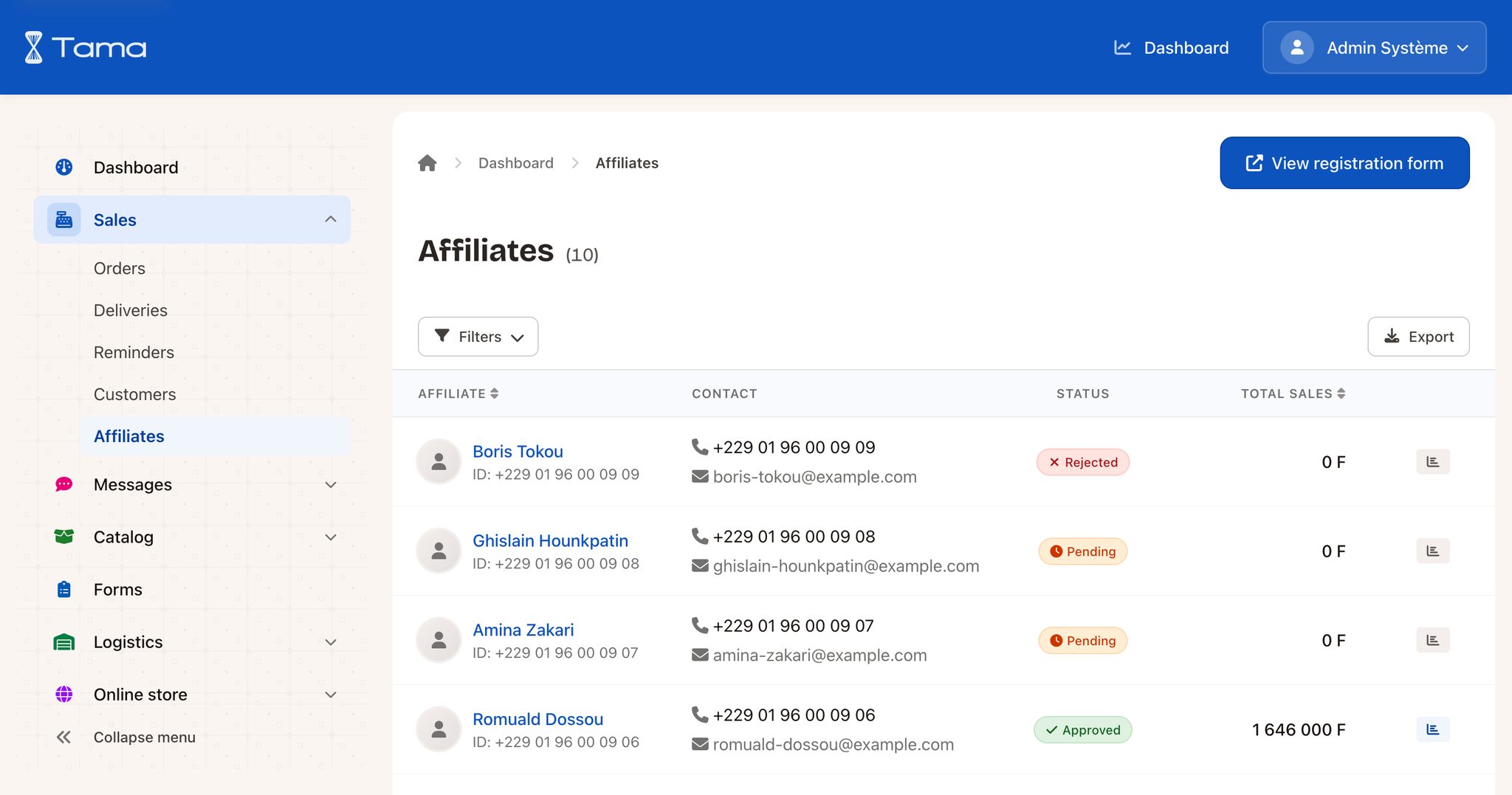The height and width of the screenshot is (795, 1512).
Task: Click Boris Tokou's avatar
Action: coord(439,462)
